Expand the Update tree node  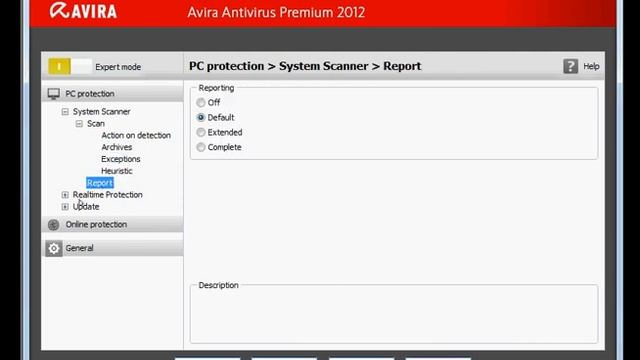click(x=65, y=207)
